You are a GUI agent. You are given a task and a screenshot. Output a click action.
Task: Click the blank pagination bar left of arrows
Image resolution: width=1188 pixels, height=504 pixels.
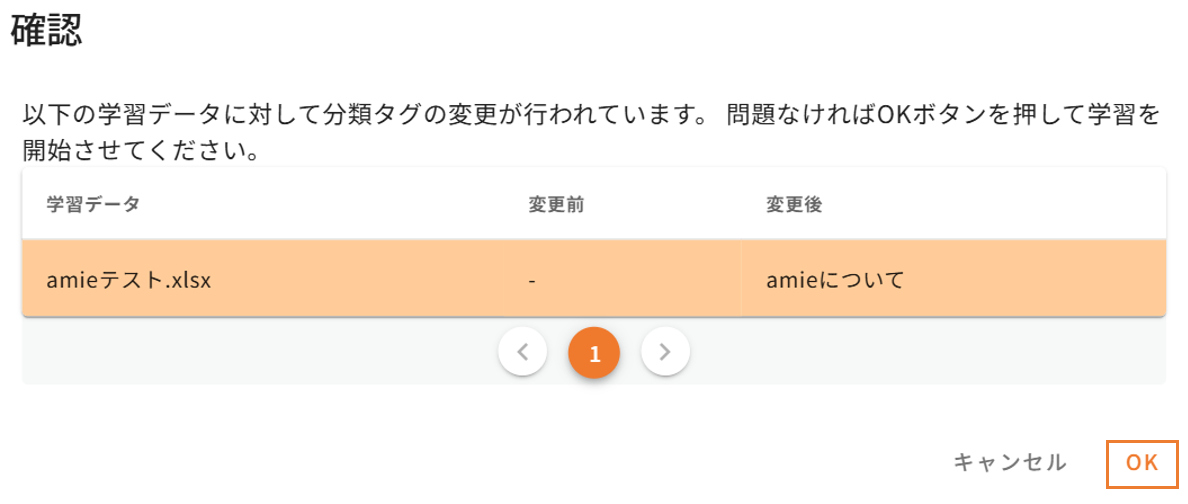(250, 352)
